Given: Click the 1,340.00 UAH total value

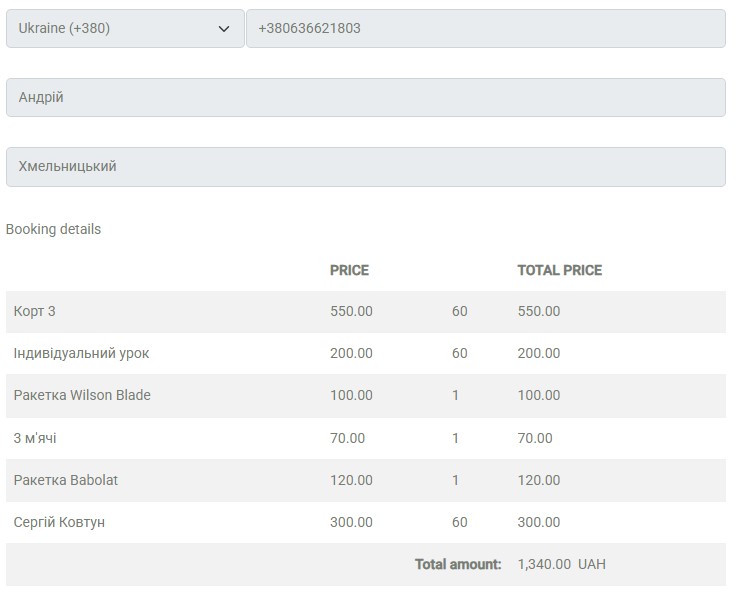Looking at the screenshot, I should [561, 565].
